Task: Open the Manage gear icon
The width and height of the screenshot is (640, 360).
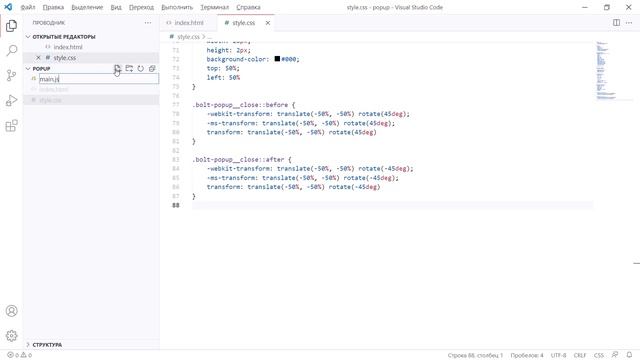Action: [11, 336]
